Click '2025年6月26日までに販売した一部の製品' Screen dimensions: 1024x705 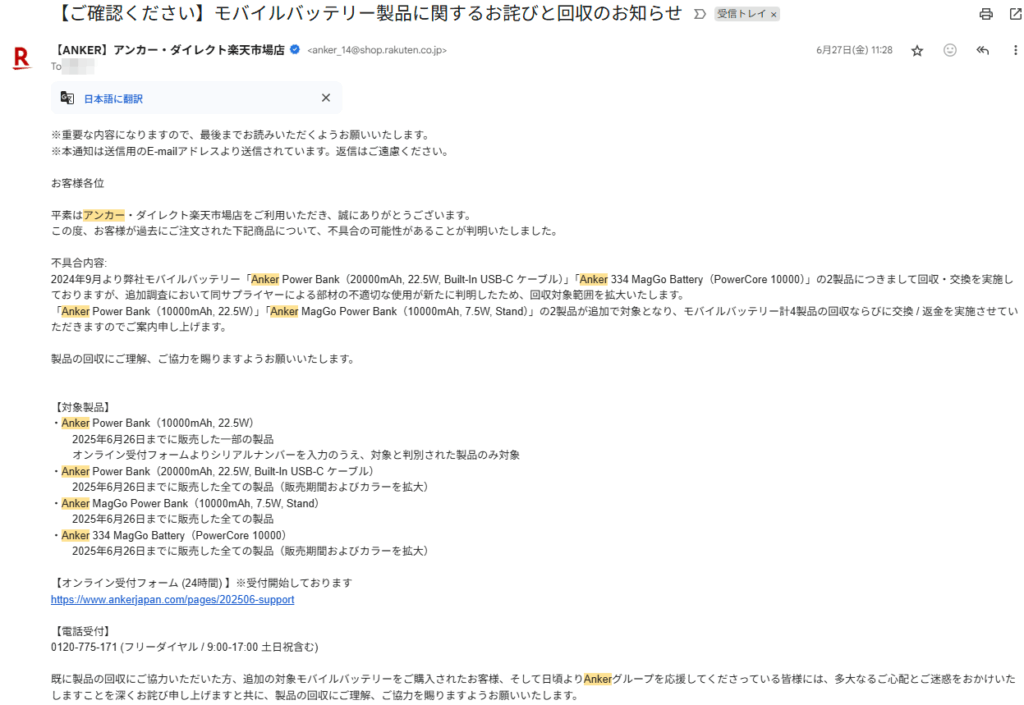172,439
